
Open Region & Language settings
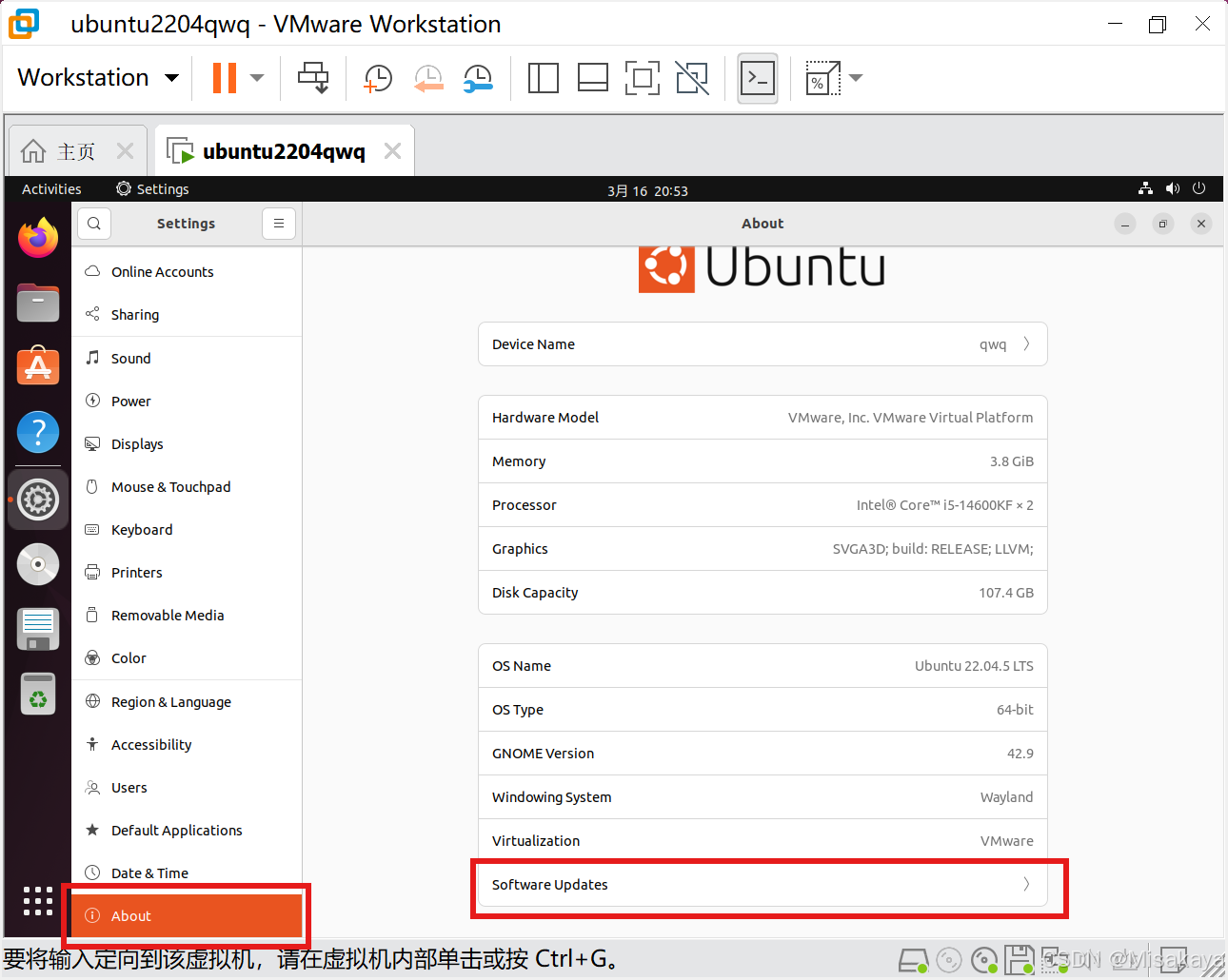tap(187, 702)
